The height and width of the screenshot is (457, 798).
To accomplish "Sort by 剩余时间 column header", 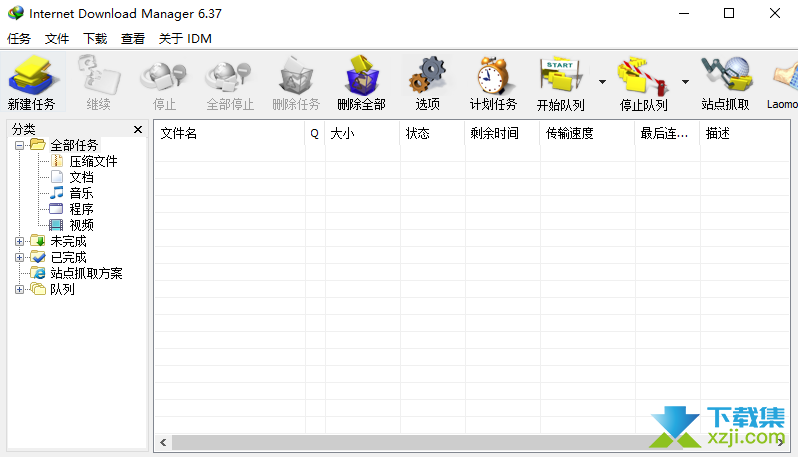I will (x=502, y=133).
